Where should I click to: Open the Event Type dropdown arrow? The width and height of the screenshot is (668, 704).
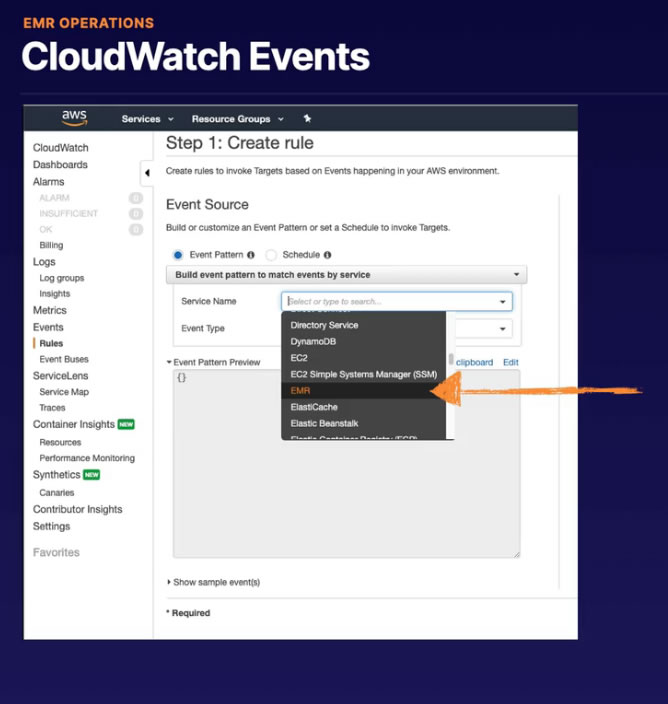(x=503, y=329)
